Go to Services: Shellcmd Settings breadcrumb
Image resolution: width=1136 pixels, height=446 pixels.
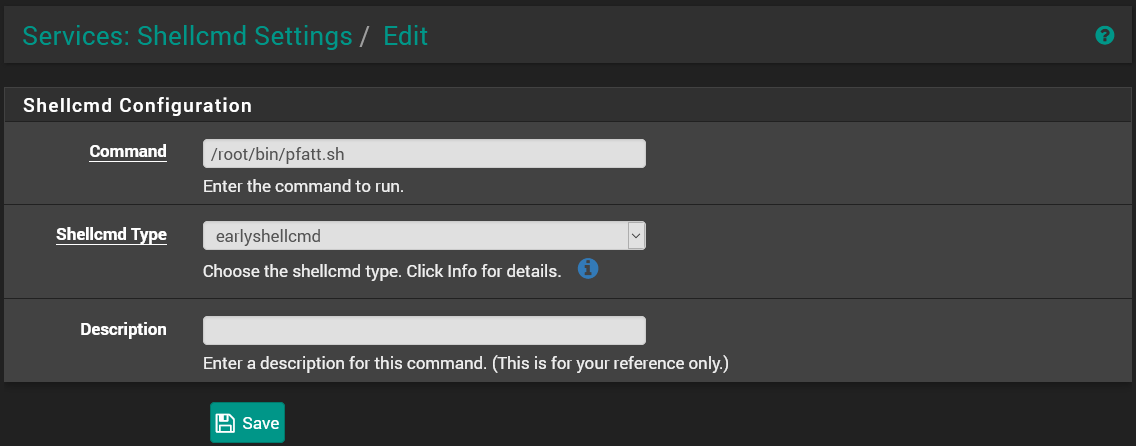coord(187,37)
